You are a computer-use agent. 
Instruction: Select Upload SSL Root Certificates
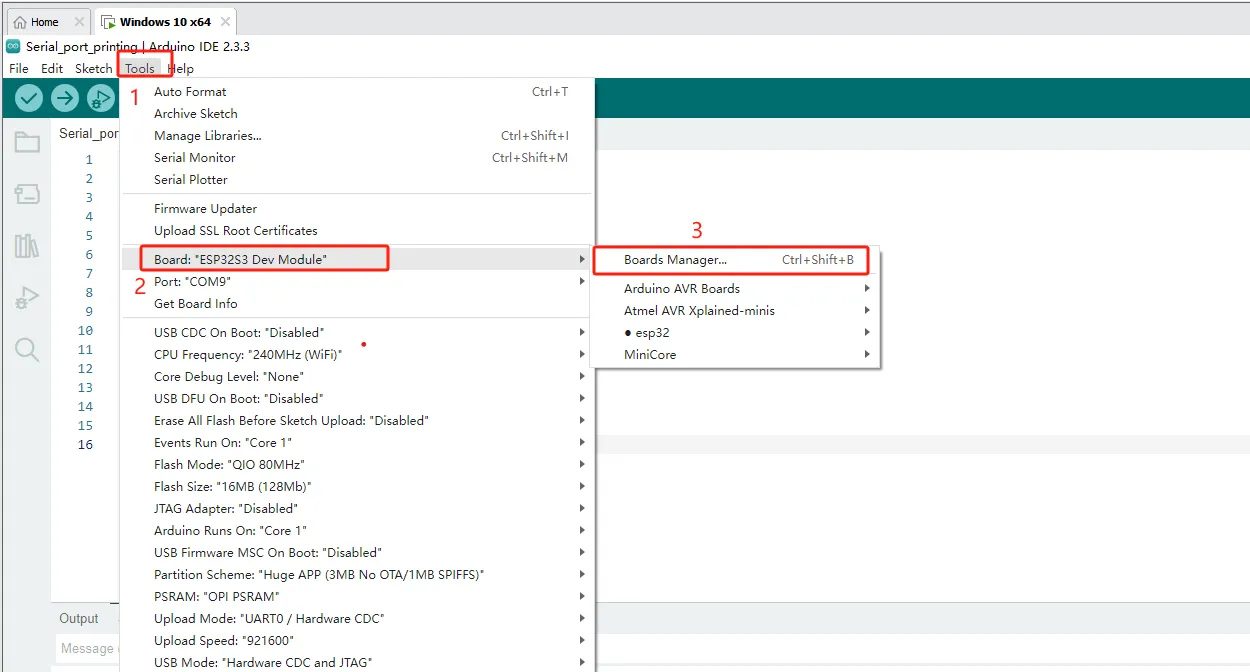pos(357,230)
